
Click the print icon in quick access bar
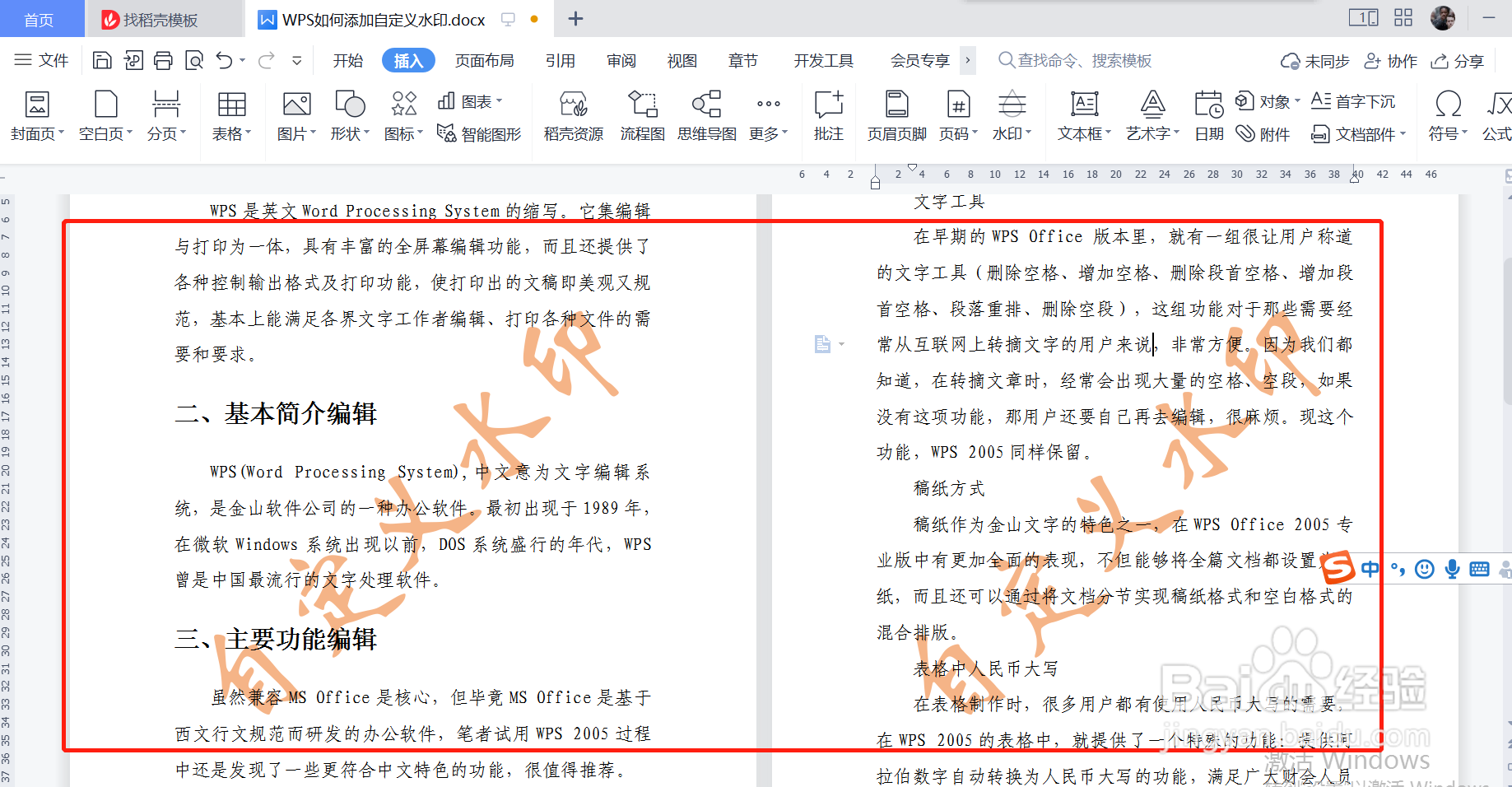click(164, 60)
